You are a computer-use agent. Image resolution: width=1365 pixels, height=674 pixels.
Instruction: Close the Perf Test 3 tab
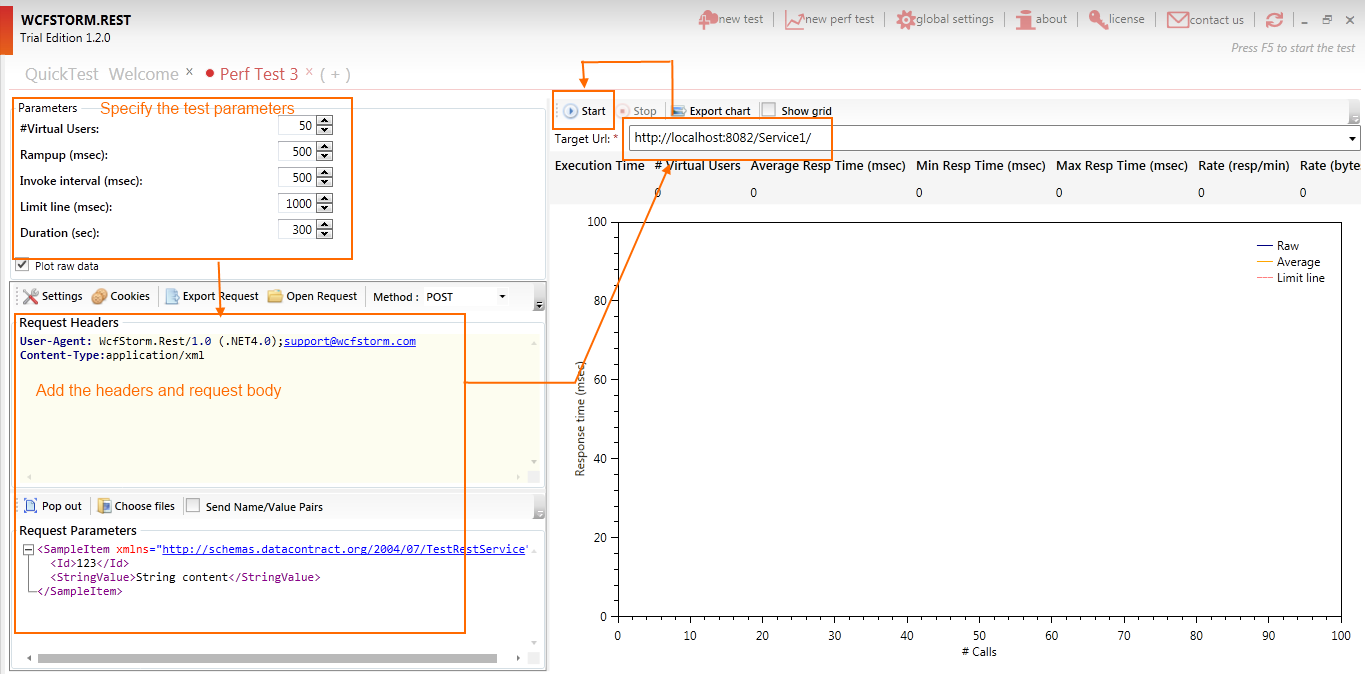tap(309, 72)
